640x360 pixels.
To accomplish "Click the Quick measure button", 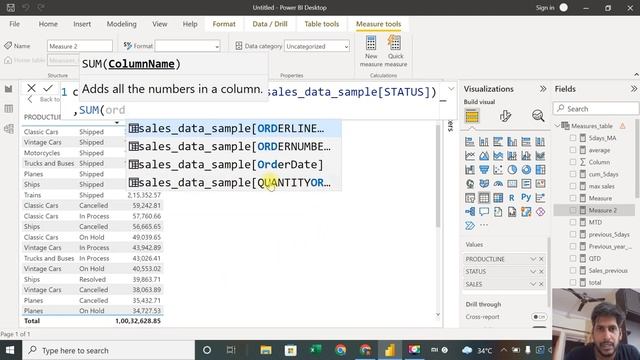I will coord(396,51).
